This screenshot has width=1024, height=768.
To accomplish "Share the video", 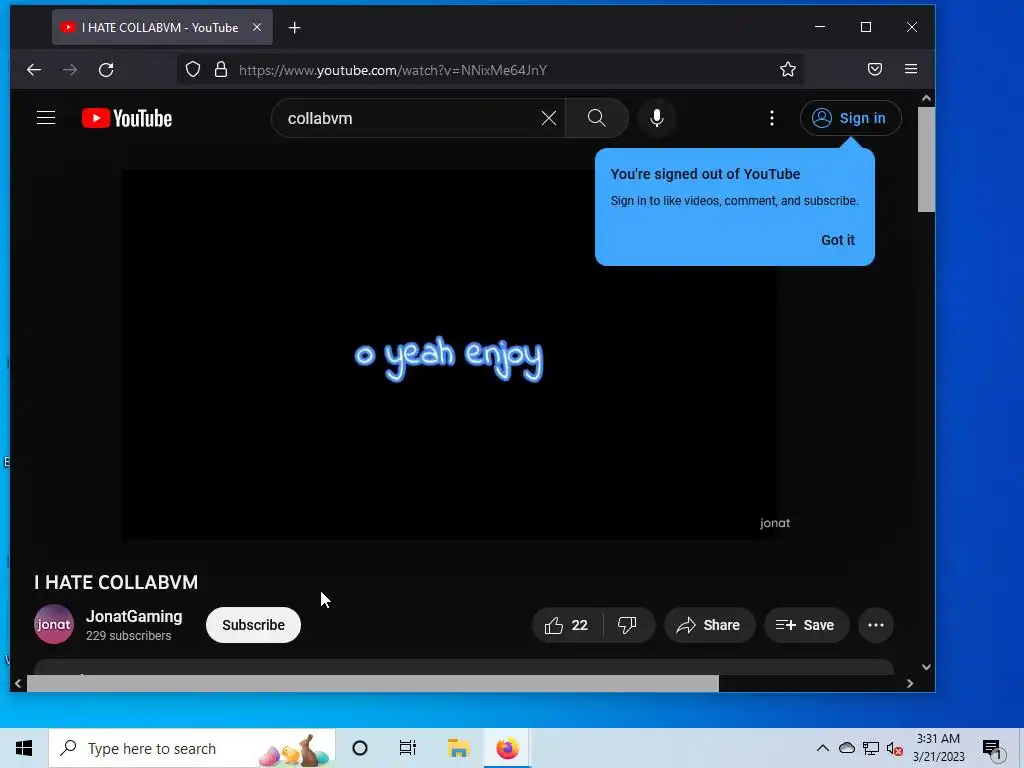I will pyautogui.click(x=709, y=626).
